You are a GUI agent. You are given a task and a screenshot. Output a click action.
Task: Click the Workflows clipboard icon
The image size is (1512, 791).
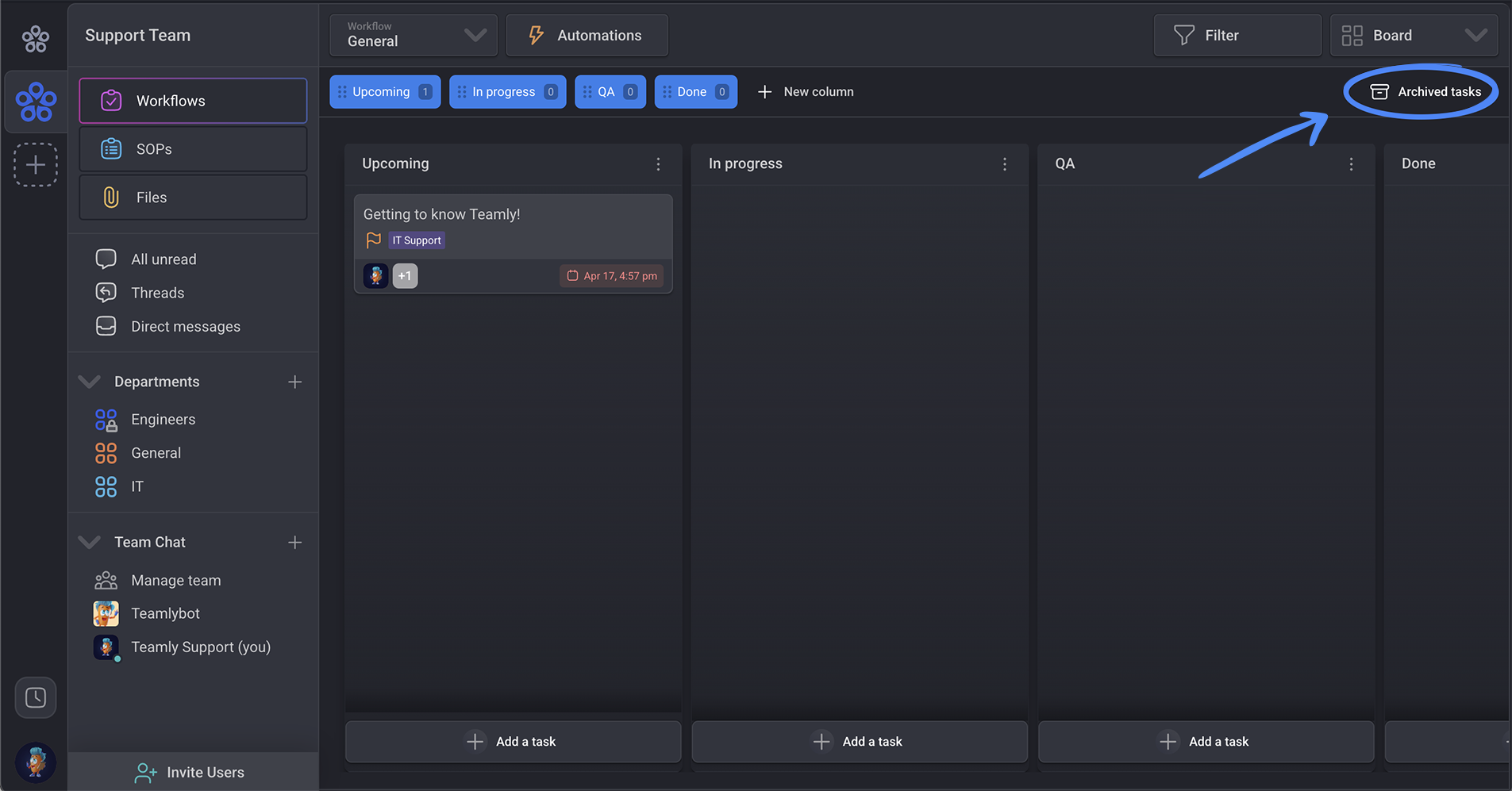pyautogui.click(x=111, y=101)
